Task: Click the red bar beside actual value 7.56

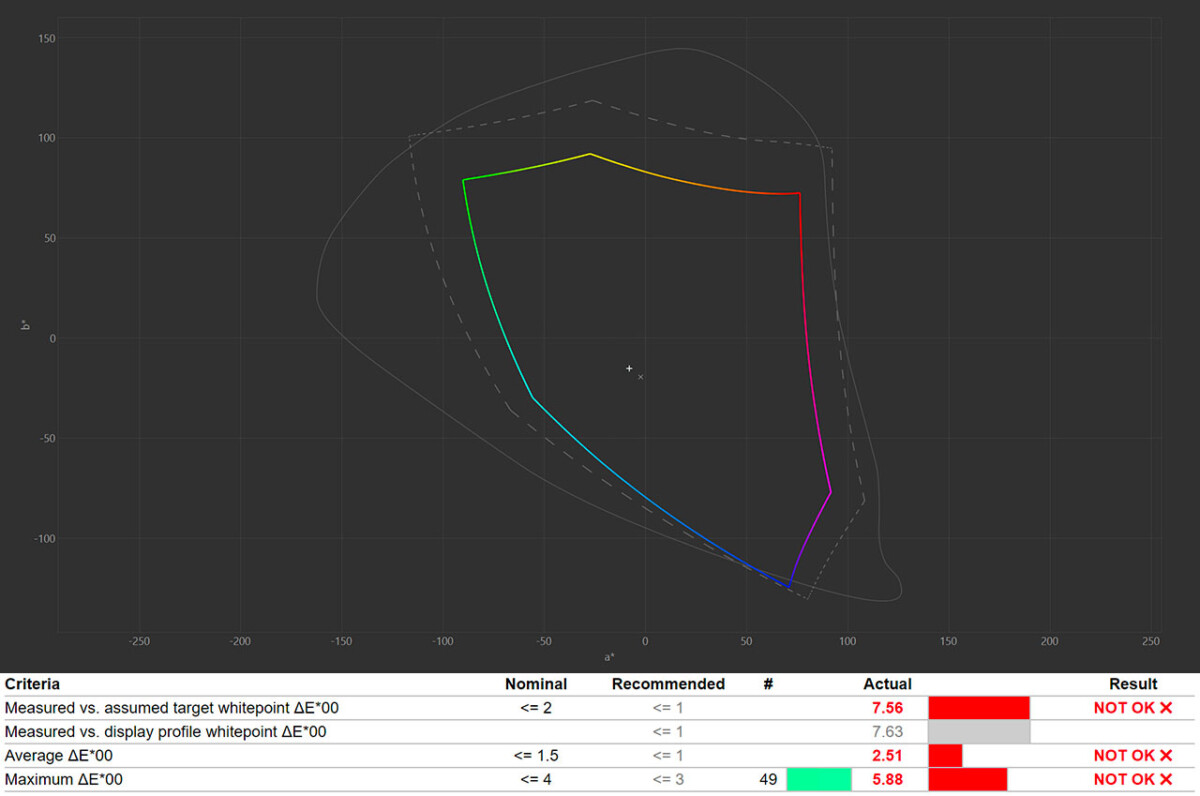Action: 978,708
